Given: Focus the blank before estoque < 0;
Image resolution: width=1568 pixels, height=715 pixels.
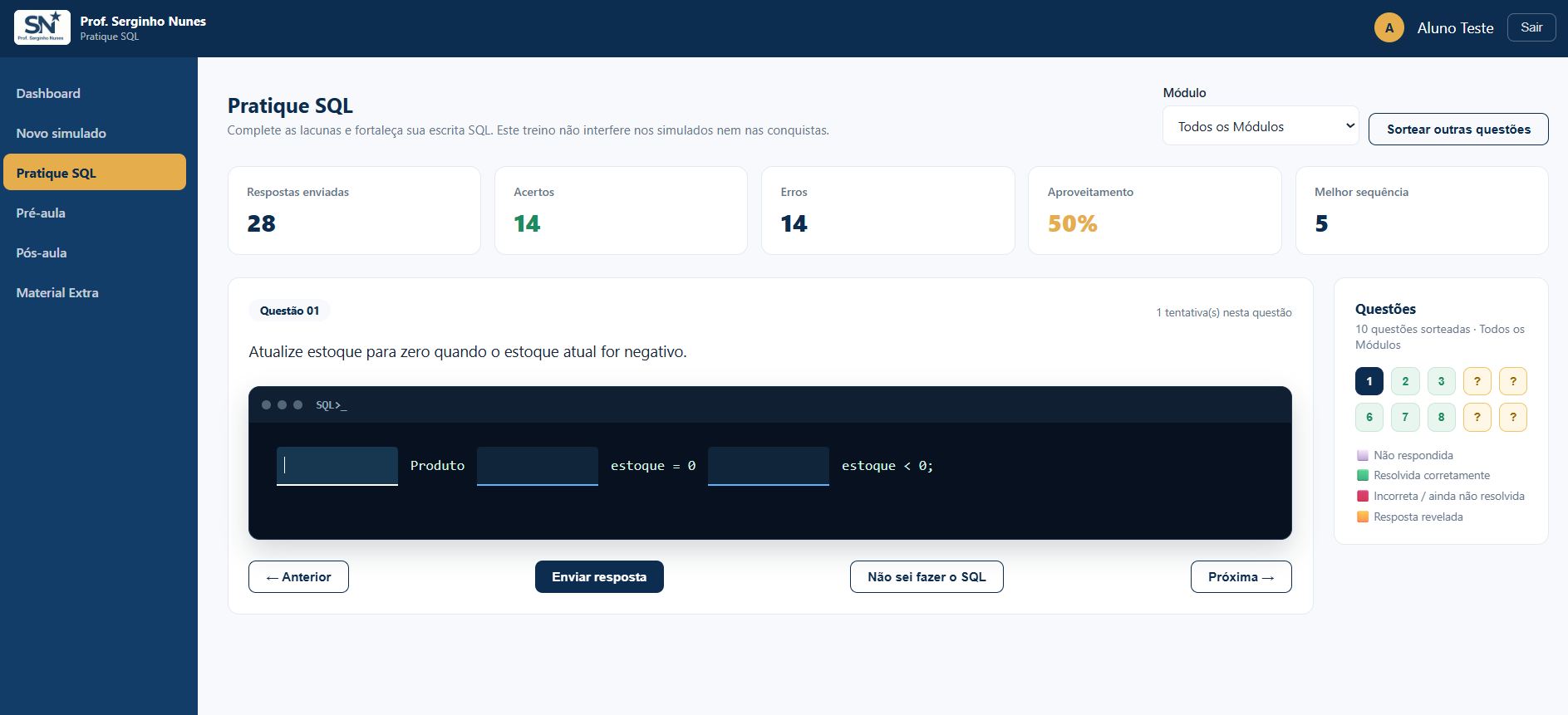Looking at the screenshot, I should click(769, 466).
